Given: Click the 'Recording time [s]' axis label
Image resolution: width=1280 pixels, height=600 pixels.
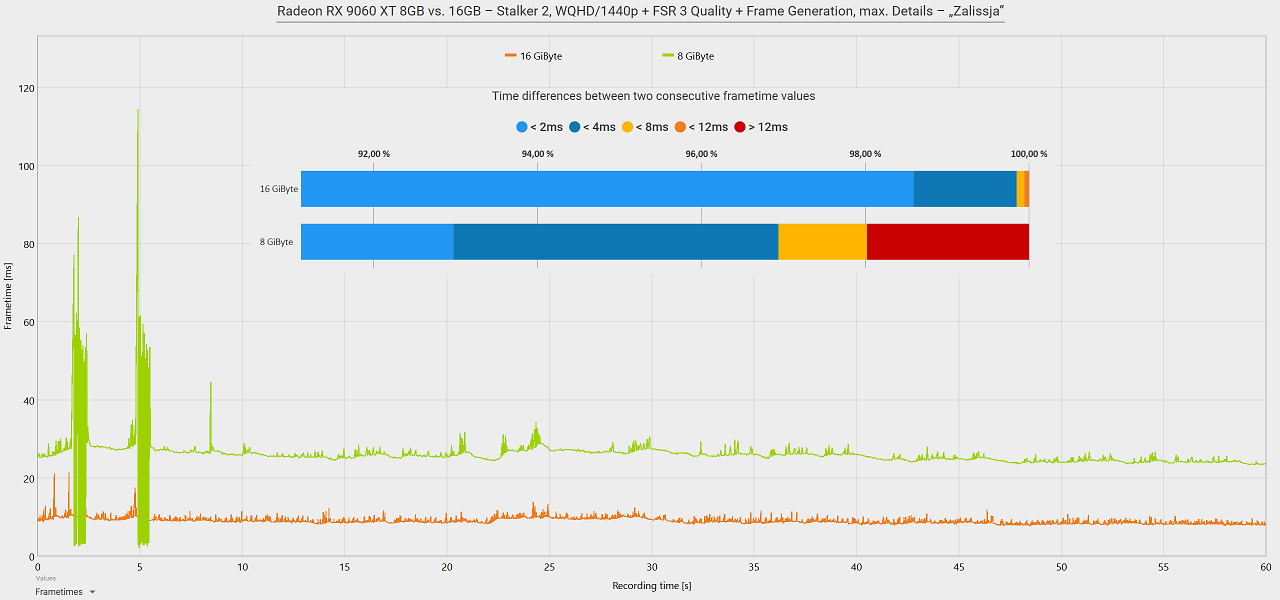Looking at the screenshot, I should point(652,585).
